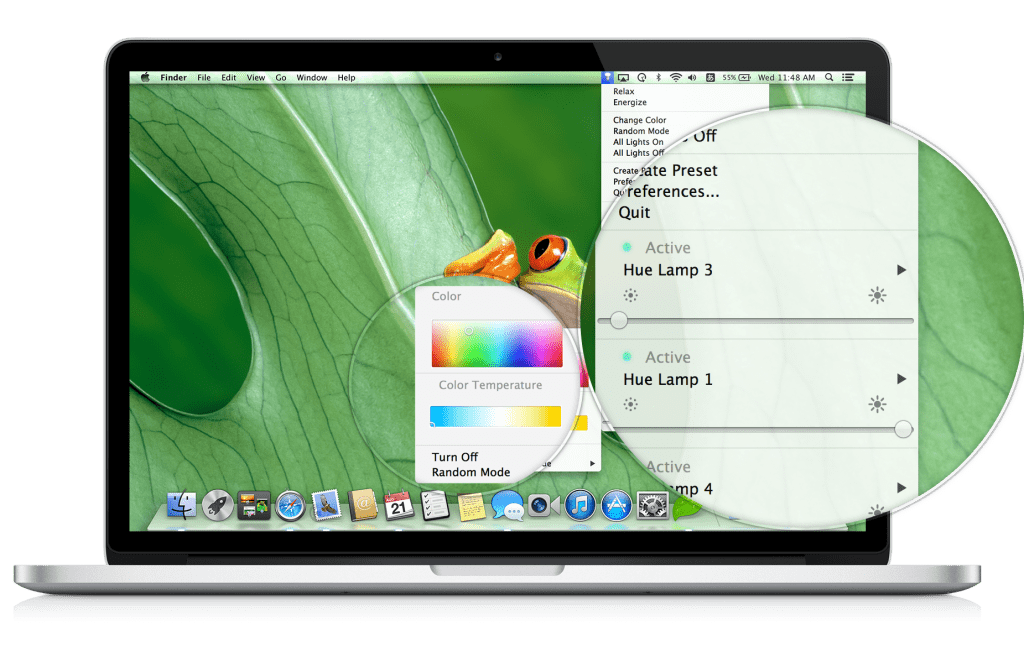Click the magnified Create Preset entry
The width and height of the screenshot is (1024, 662).
pos(679,170)
